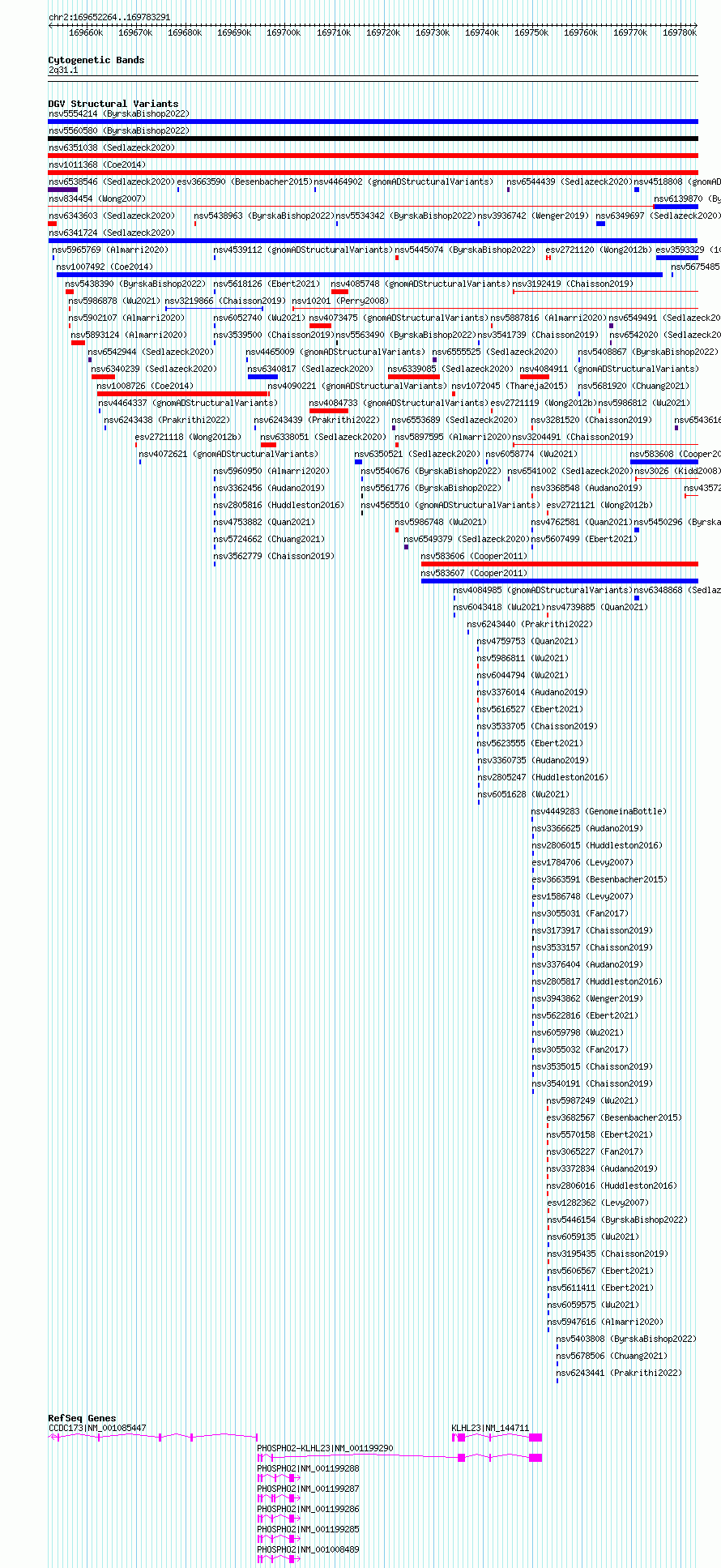Click the red bar of nsv6351038
The image size is (721, 1568).
click(x=373, y=156)
